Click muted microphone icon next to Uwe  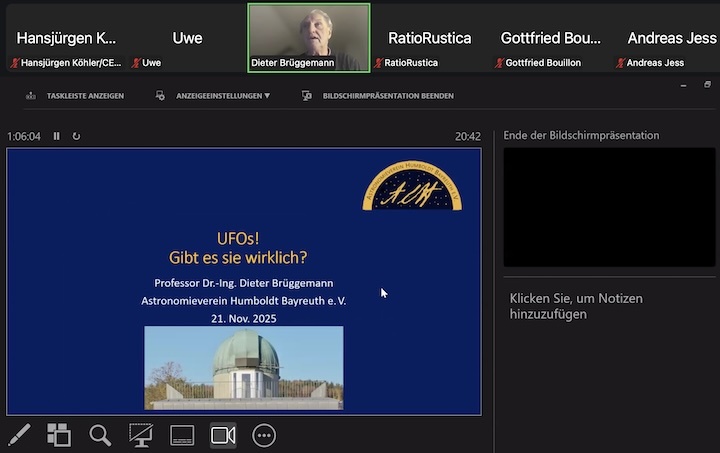(x=136, y=63)
